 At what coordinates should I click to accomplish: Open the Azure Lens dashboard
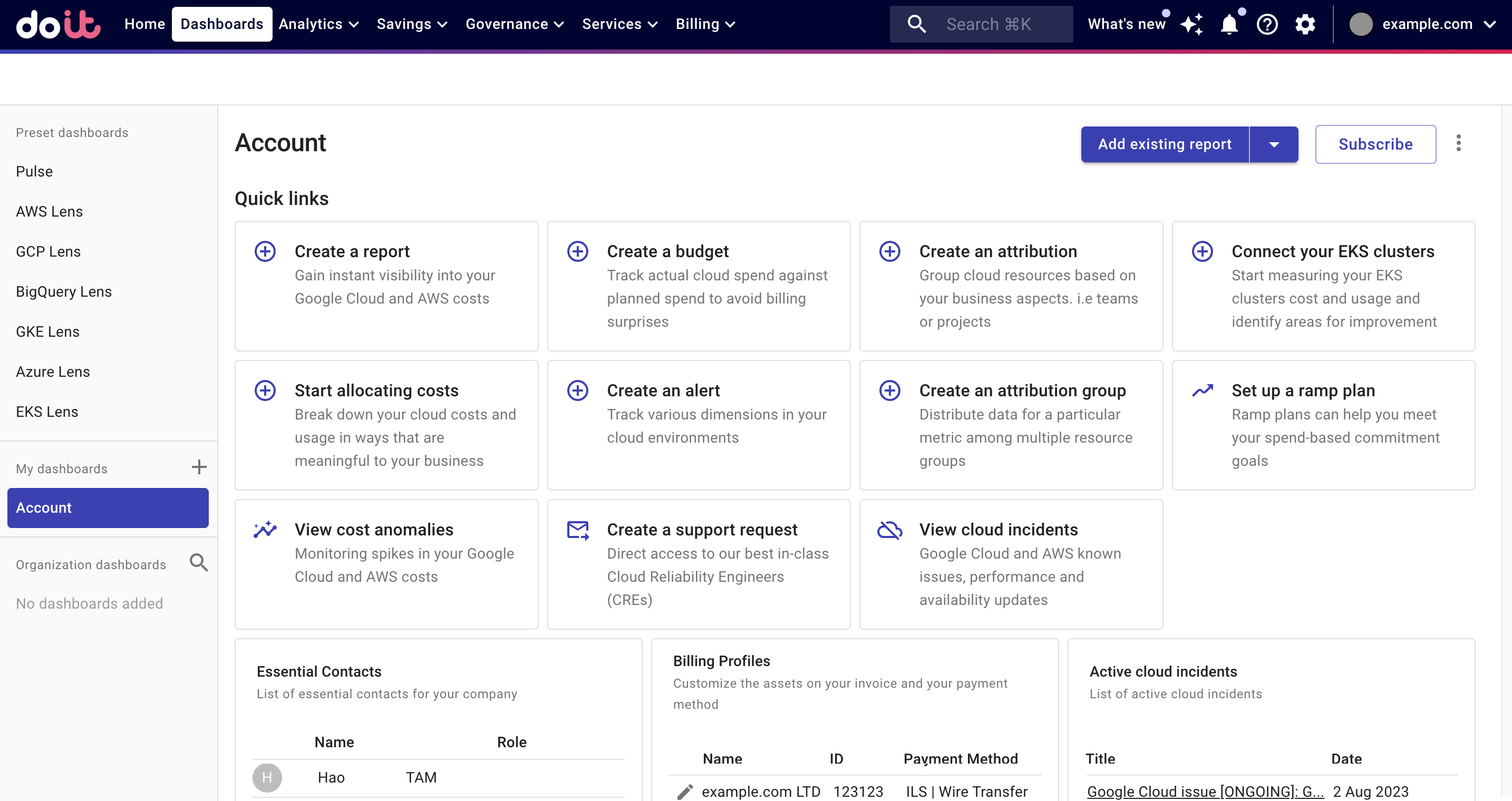[53, 372]
